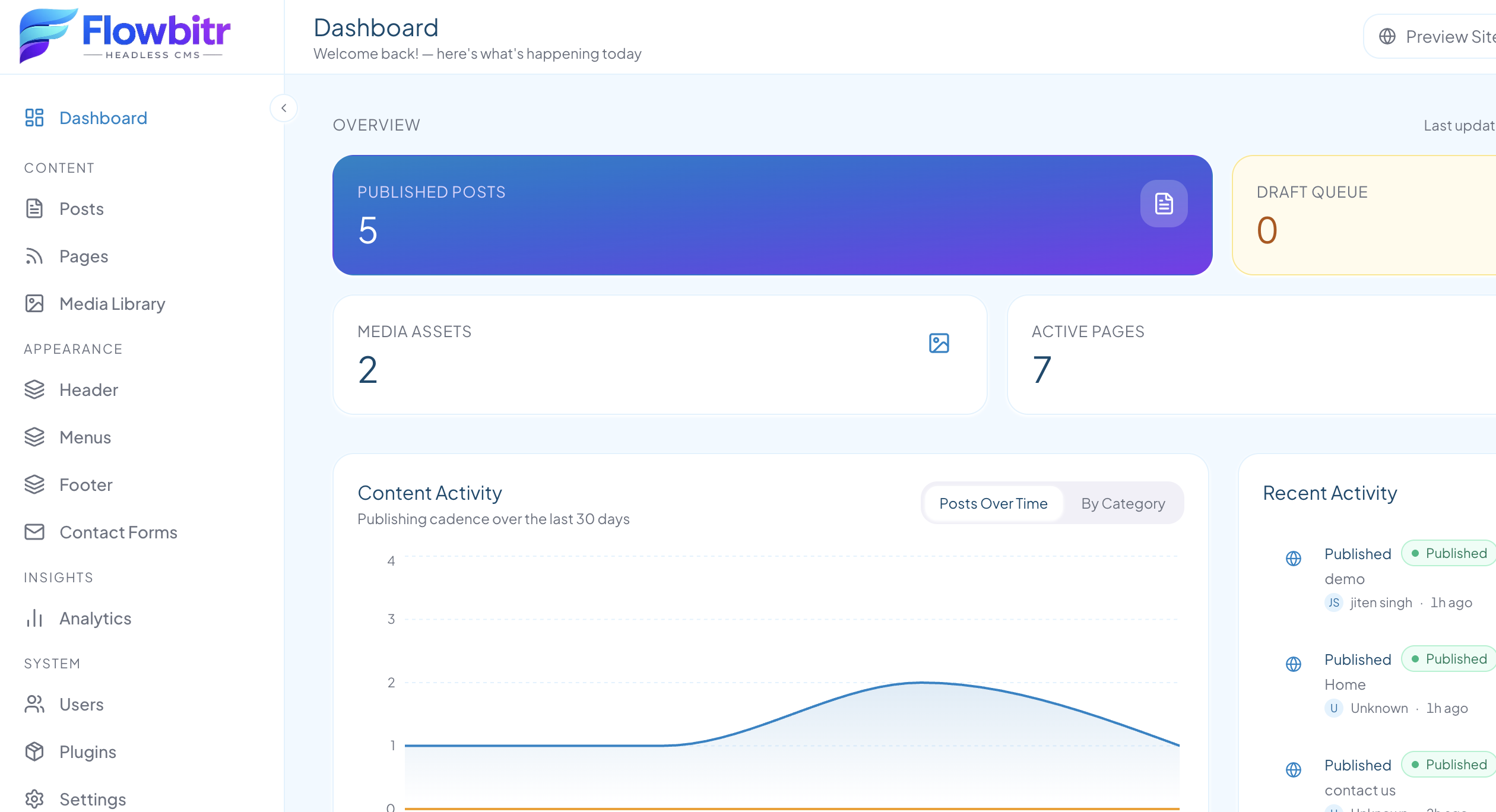Click the 'jiten singh' author name

(1381, 602)
